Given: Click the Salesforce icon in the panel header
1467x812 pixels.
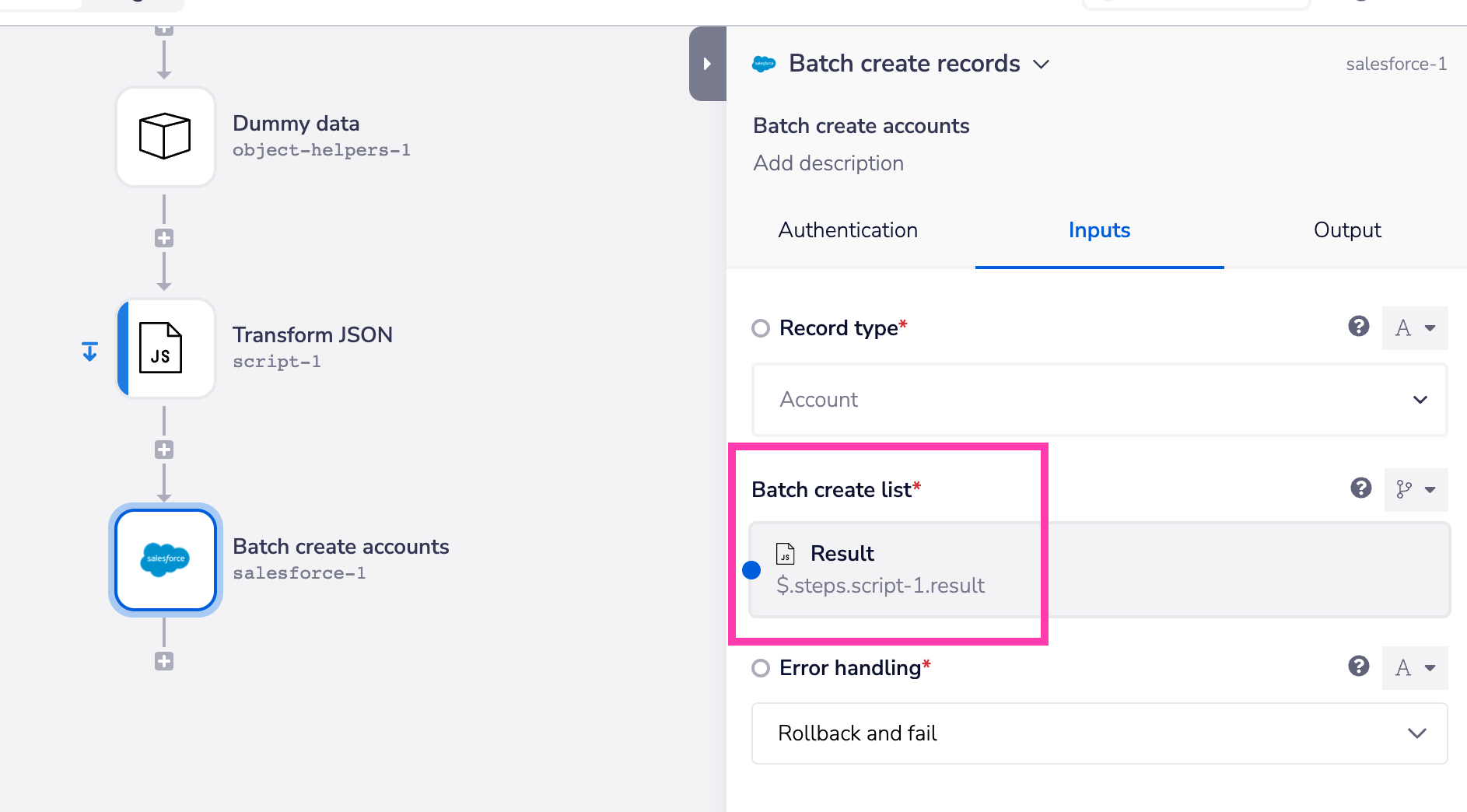Looking at the screenshot, I should tap(764, 64).
